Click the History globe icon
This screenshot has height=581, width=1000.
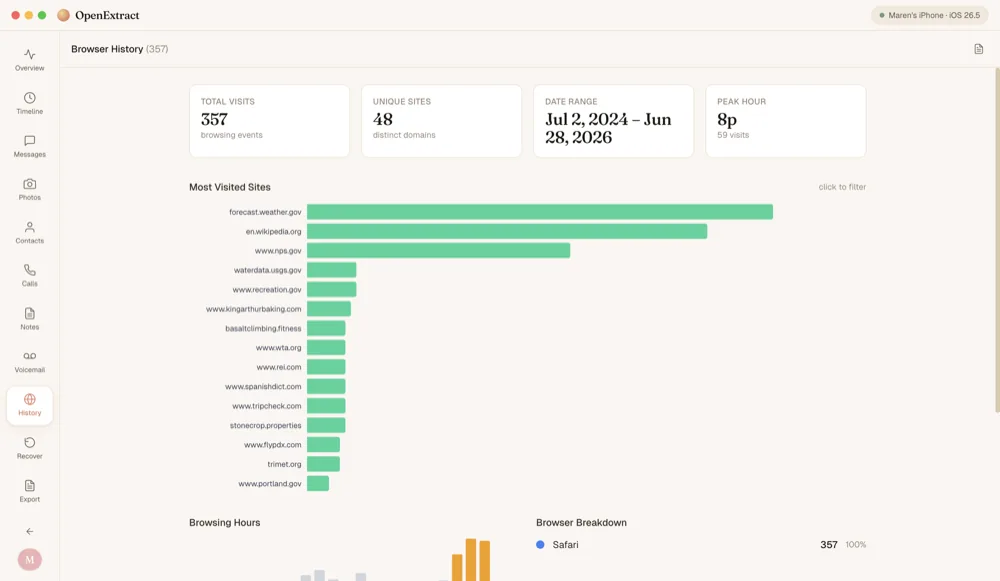29,399
